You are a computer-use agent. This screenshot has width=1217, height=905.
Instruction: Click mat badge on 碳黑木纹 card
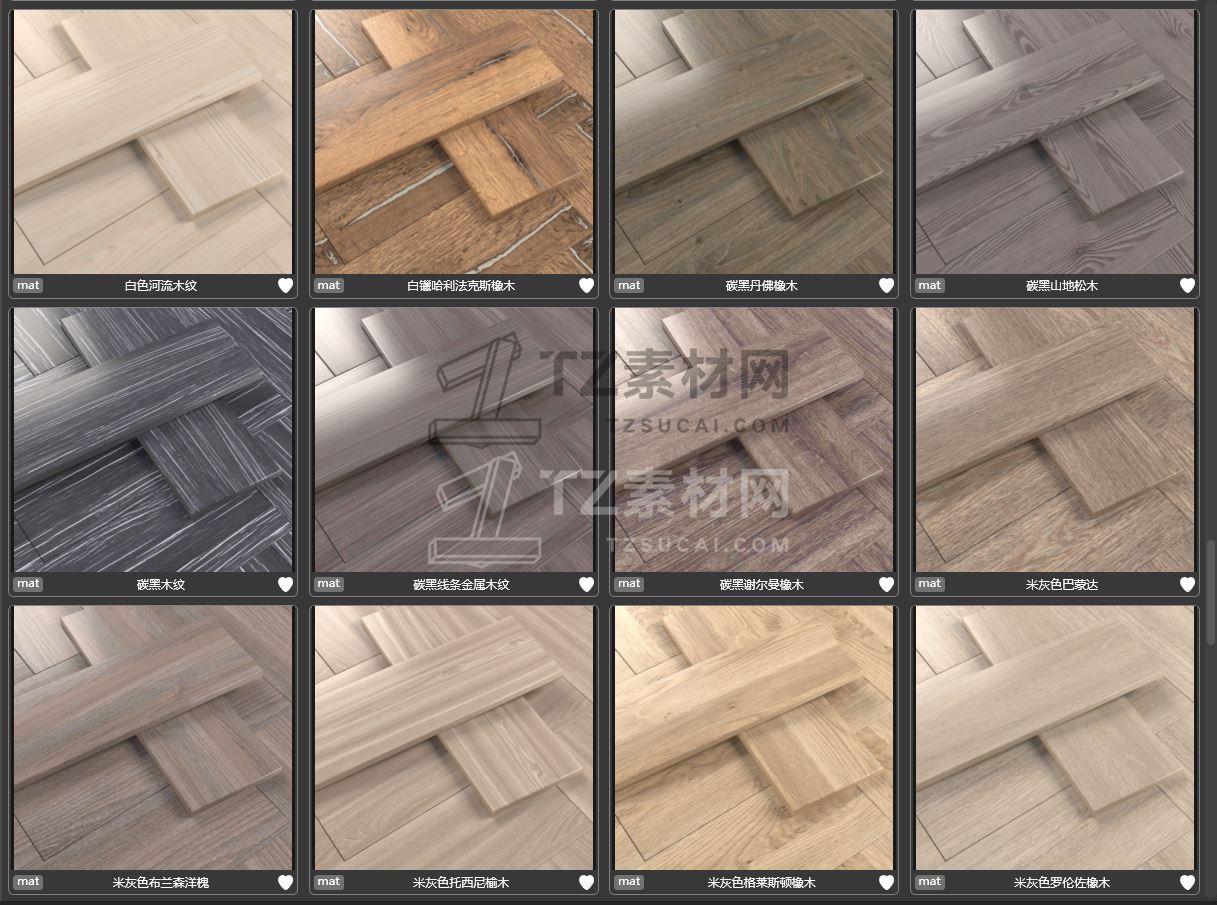[x=28, y=583]
